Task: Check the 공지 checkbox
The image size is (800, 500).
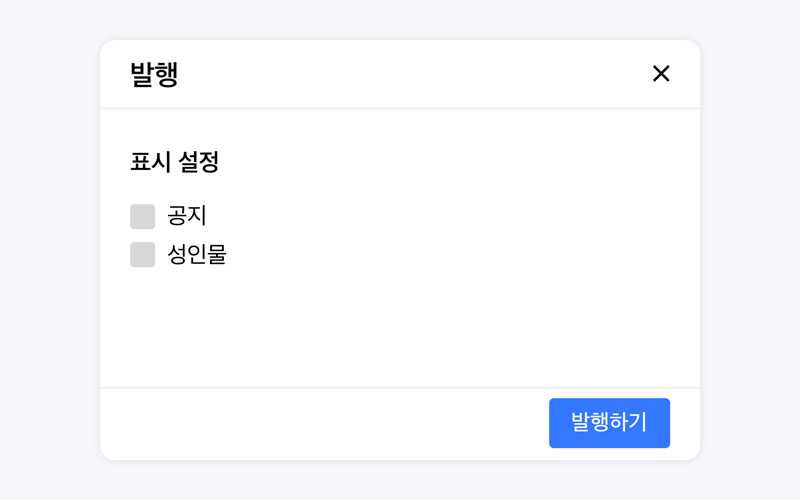Action: (x=142, y=216)
